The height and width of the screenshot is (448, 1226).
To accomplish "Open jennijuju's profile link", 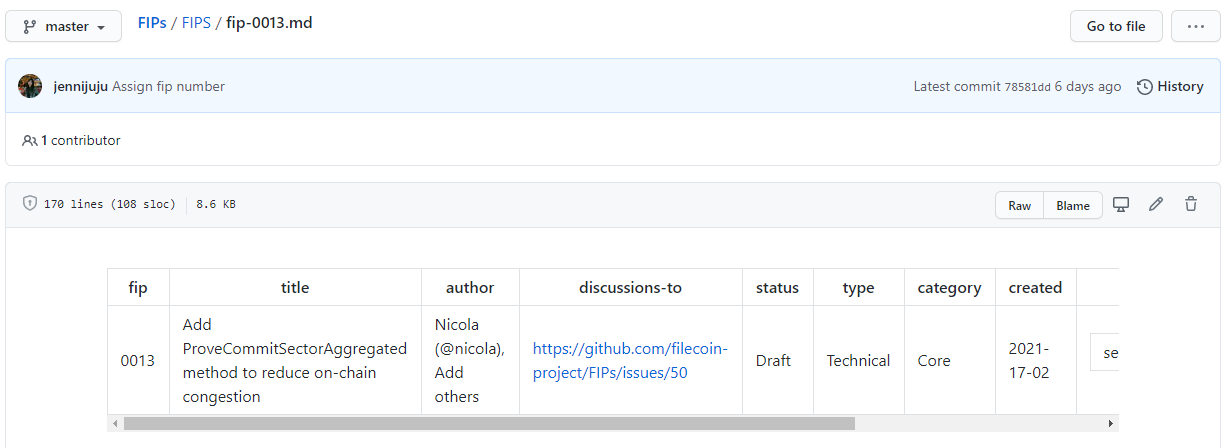I will (80, 86).
